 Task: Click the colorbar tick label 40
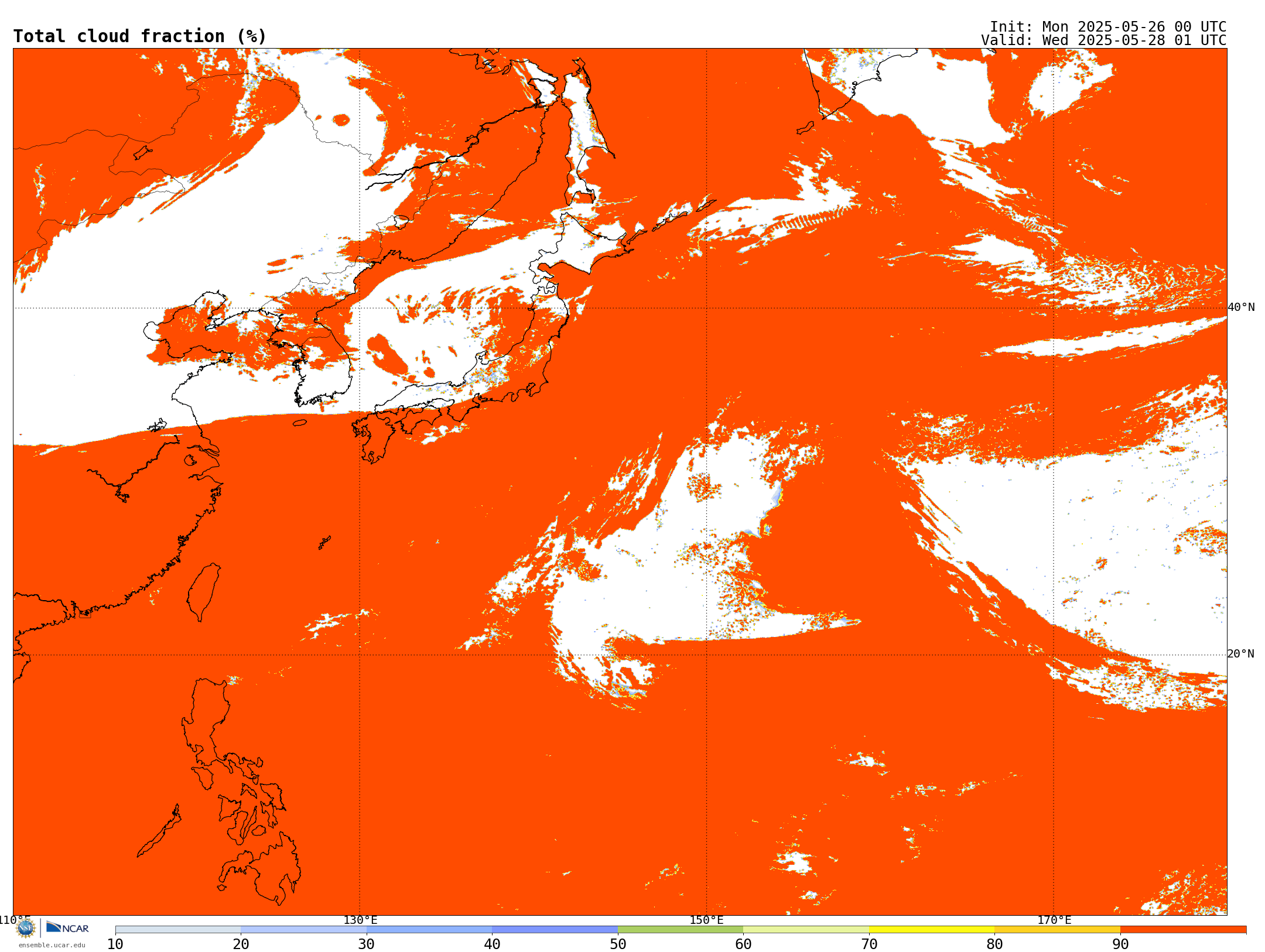point(492,944)
